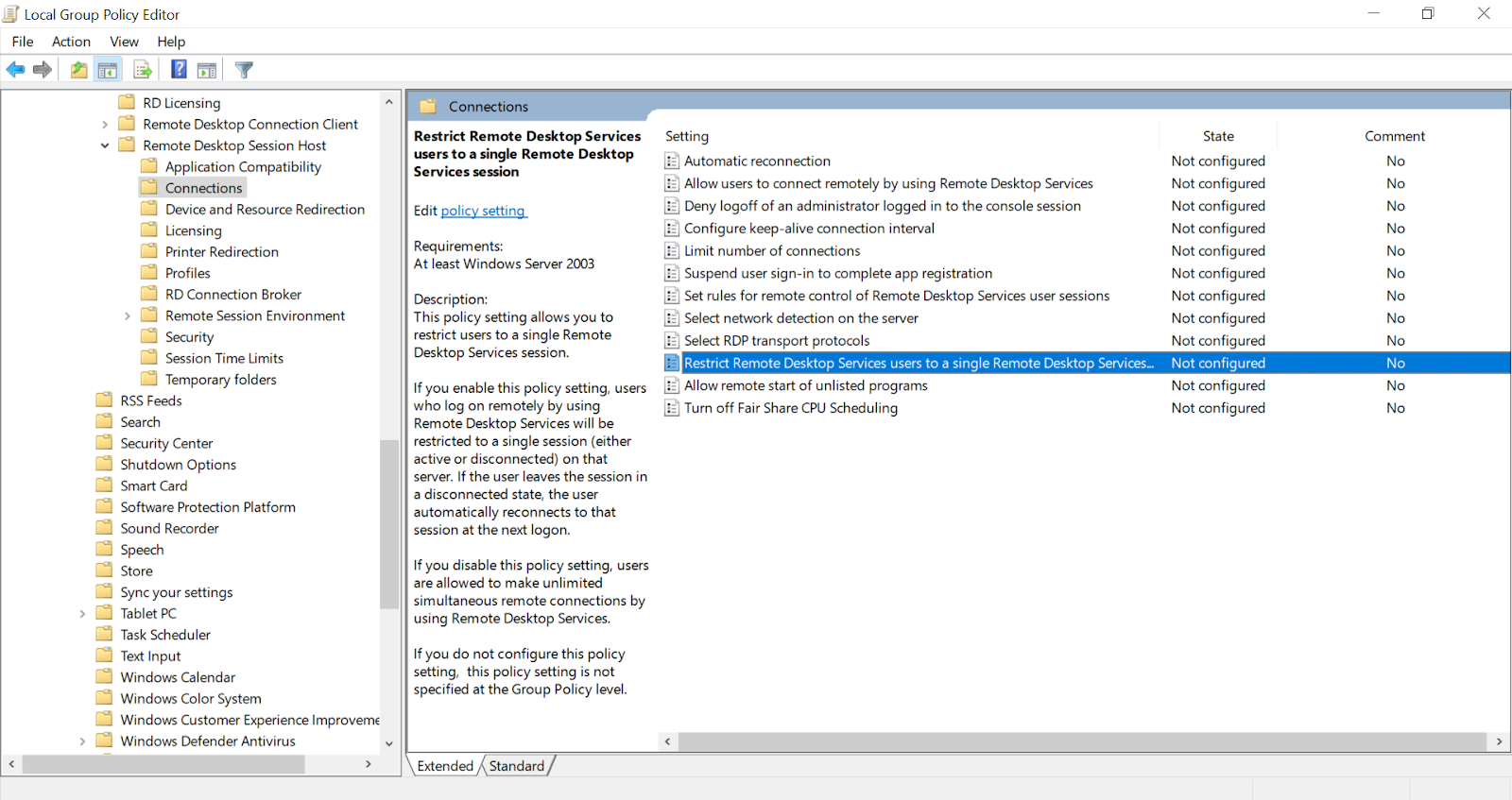This screenshot has width=1512, height=800.
Task: Click the Export List toolbar icon
Action: pyautogui.click(x=143, y=70)
